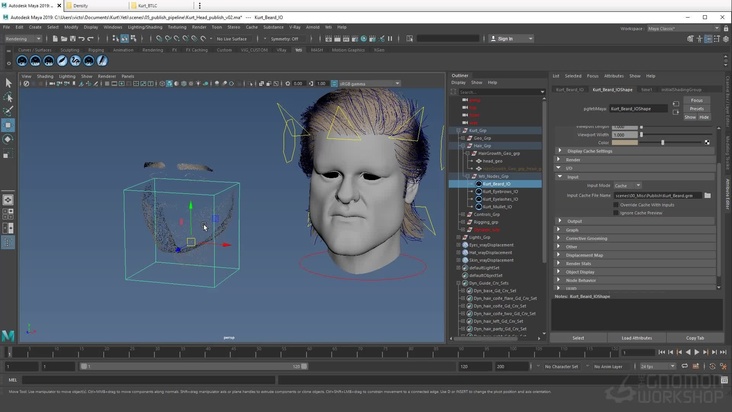This screenshot has height=412, width=732.
Task: Click the Load Attributes button
Action: (x=636, y=338)
